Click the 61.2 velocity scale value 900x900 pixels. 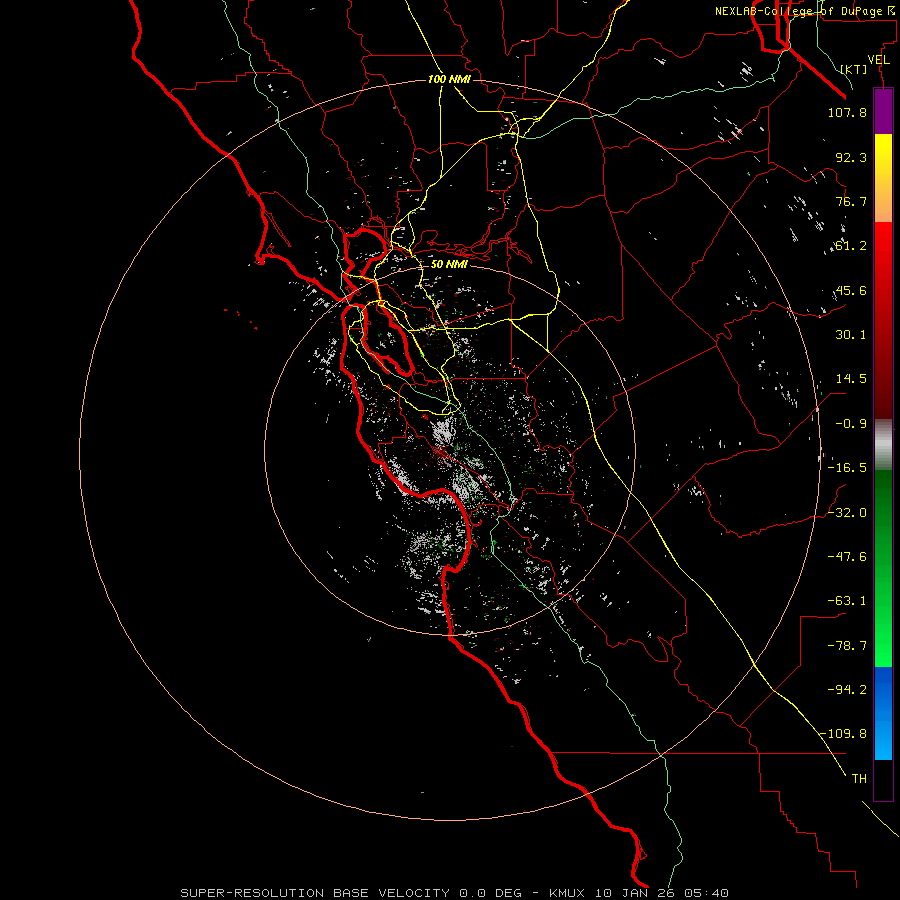coord(851,246)
